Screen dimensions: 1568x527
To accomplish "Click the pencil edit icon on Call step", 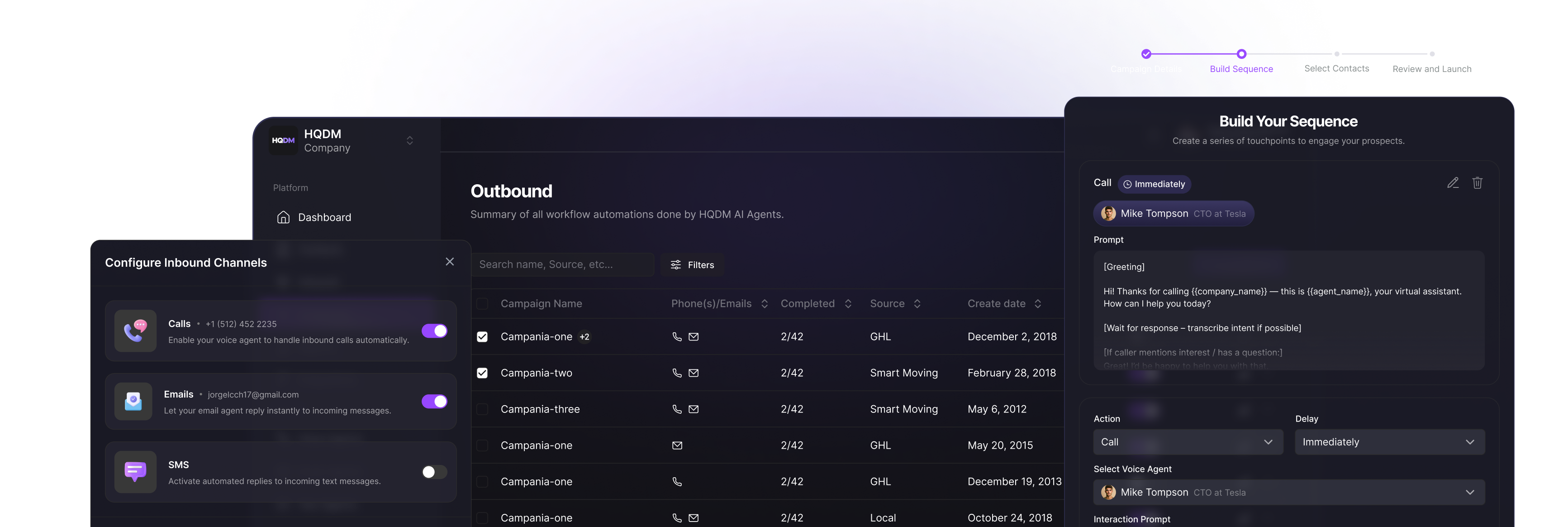I will click(1453, 183).
